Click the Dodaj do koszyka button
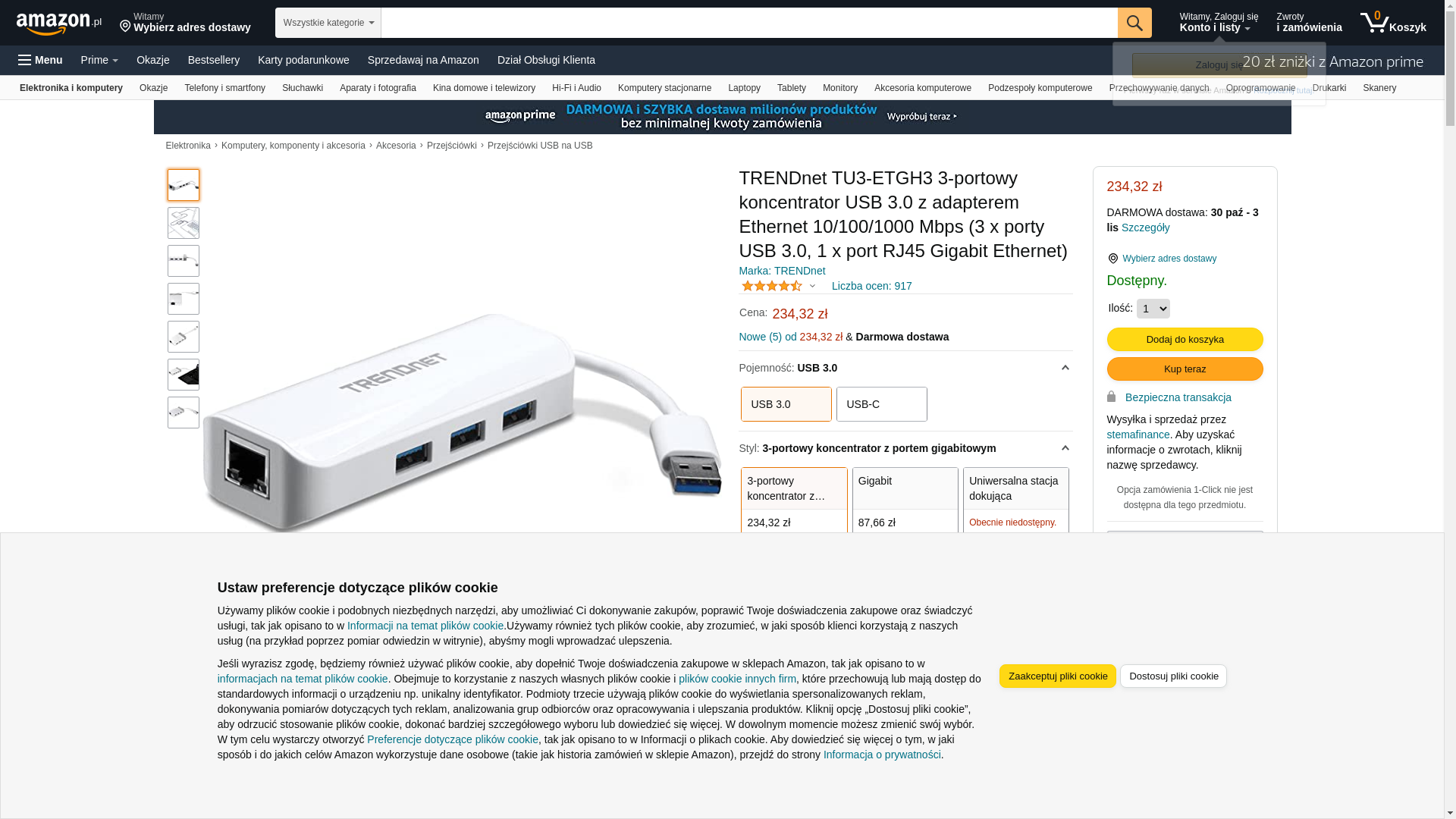Viewport: 1456px width, 819px height. [1185, 339]
